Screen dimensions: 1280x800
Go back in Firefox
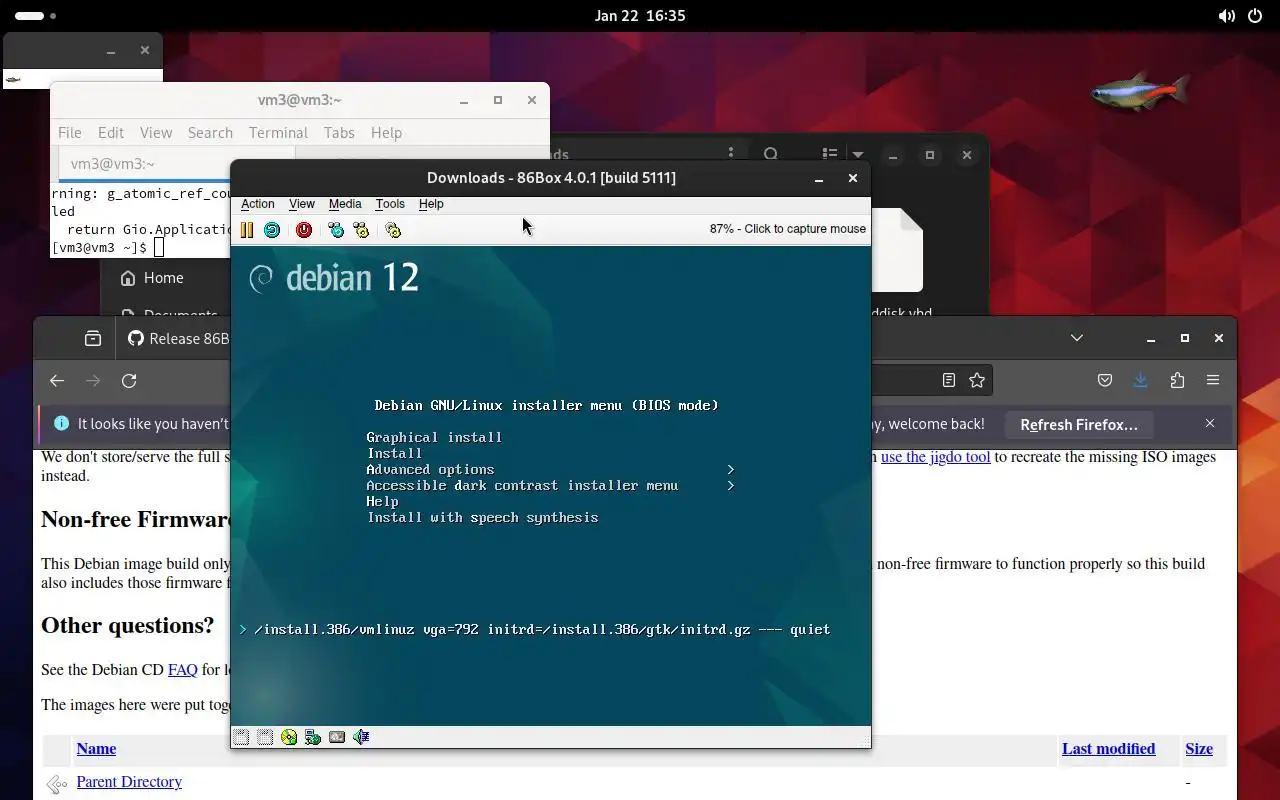pyautogui.click(x=57, y=380)
